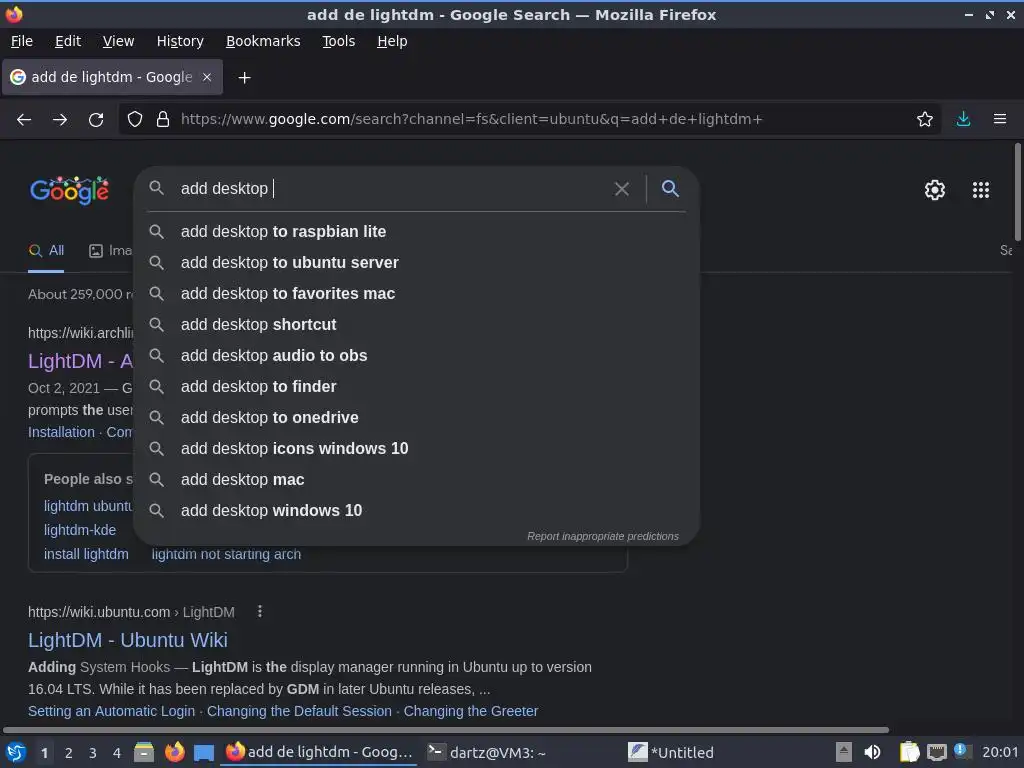
Task: Show site security padlock info
Action: tap(163, 119)
